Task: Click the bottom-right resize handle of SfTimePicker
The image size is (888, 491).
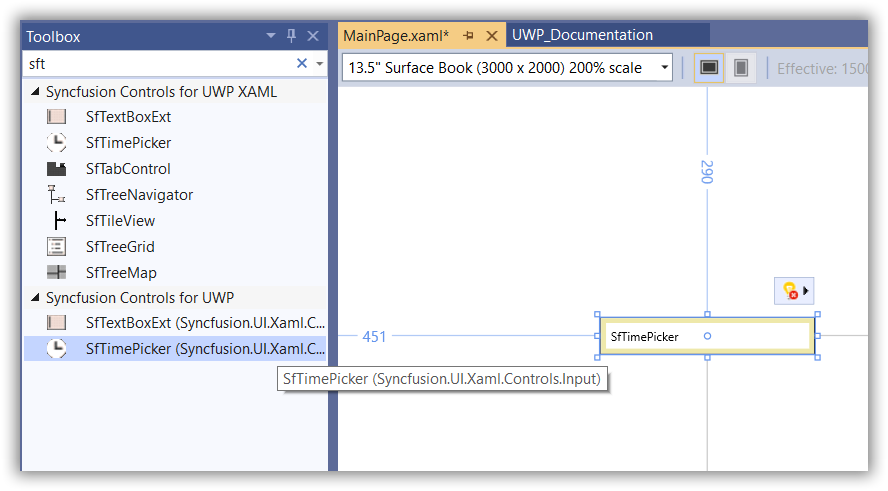Action: coord(817,357)
